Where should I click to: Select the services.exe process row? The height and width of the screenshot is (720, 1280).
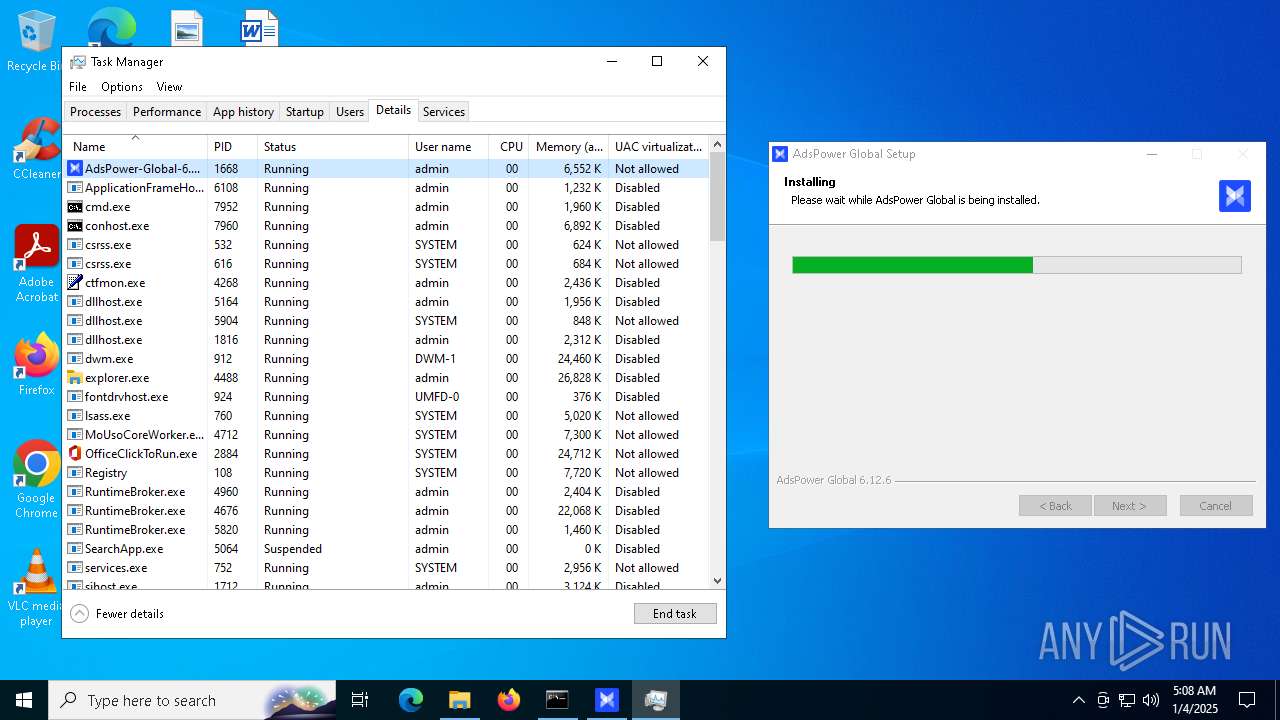click(x=386, y=568)
